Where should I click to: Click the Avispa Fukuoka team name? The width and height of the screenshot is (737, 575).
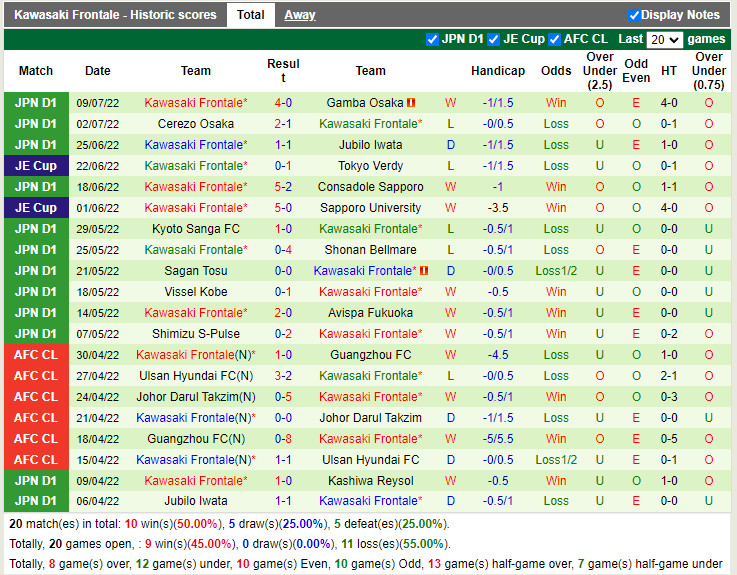(370, 313)
